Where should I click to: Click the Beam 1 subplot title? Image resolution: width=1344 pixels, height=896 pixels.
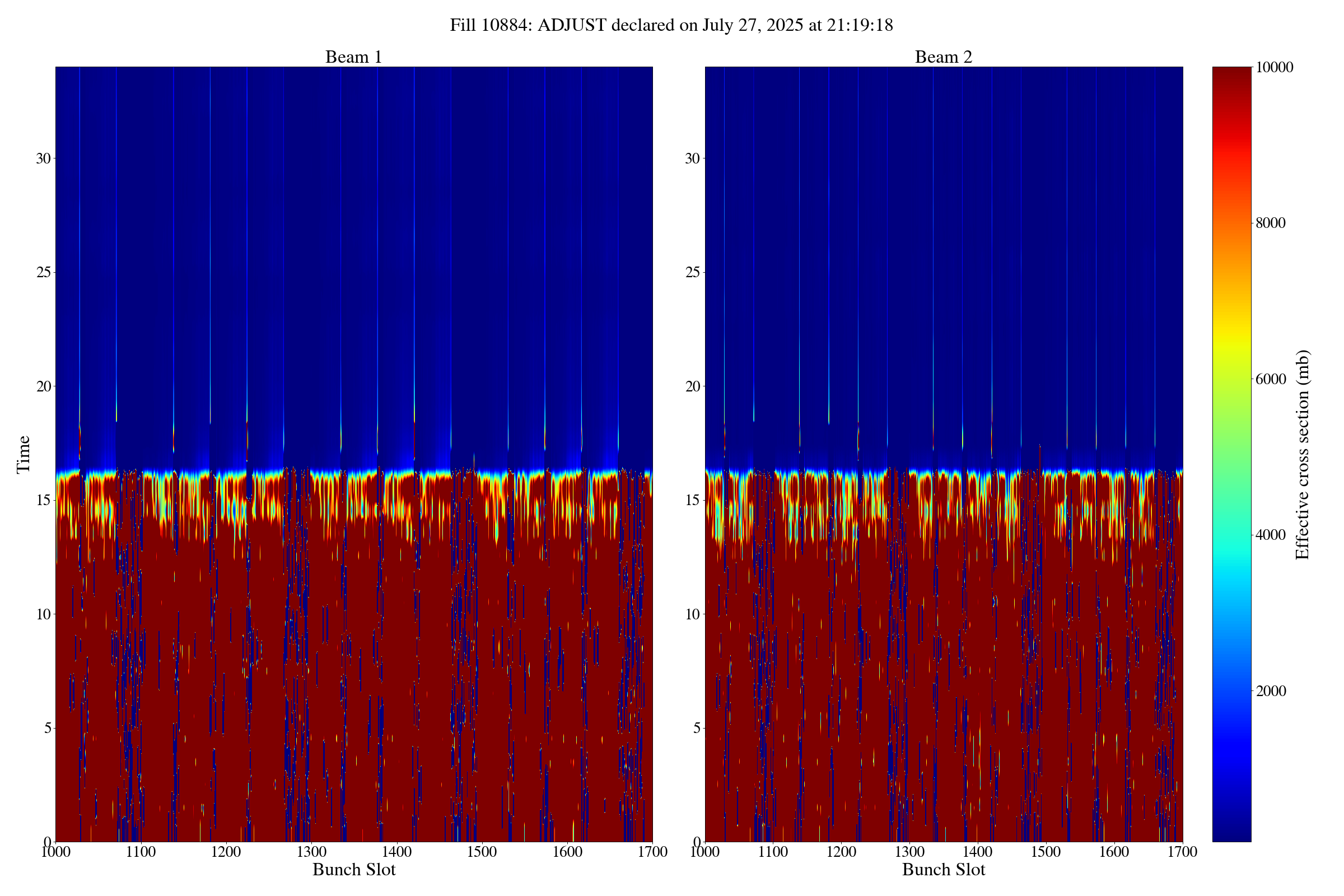coord(353,57)
